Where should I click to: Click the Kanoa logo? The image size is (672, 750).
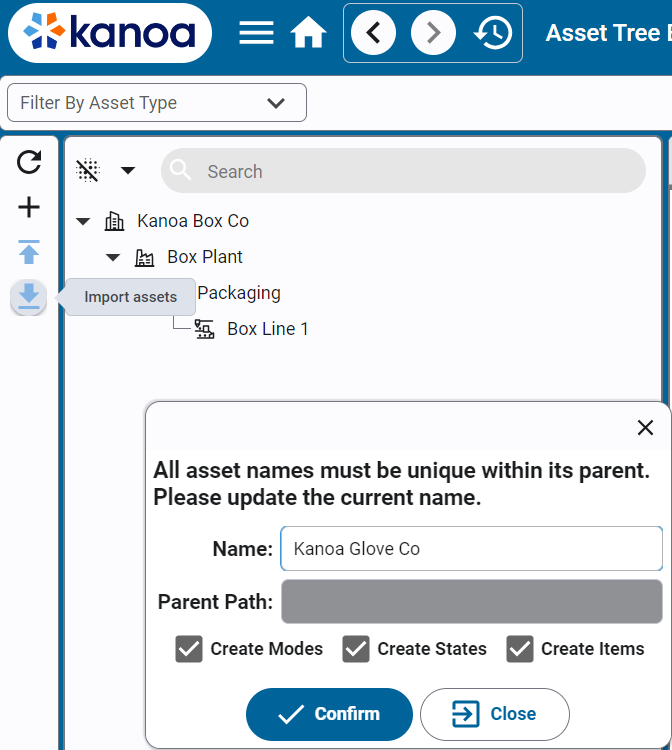(110, 33)
